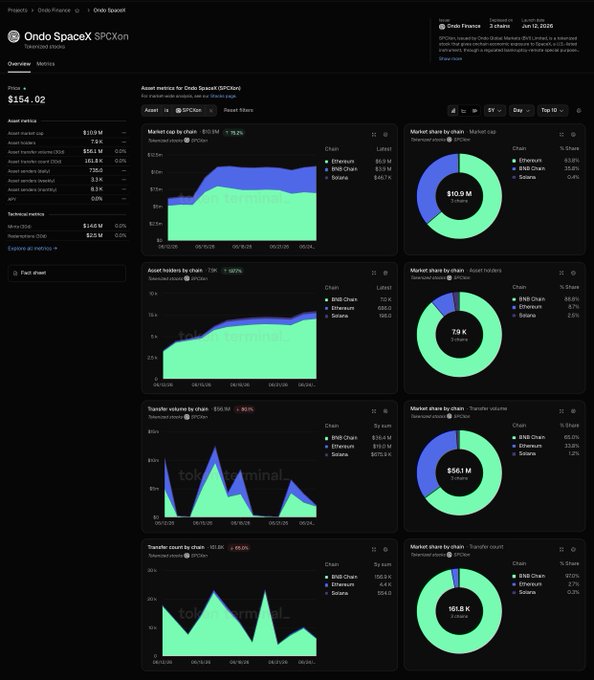
Task: Open settings gear of Market share Transfer volume donut
Action: pyautogui.click(x=573, y=411)
